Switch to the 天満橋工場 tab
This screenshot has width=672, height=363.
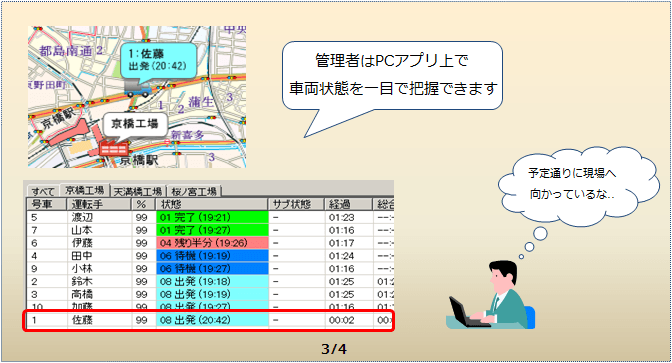[138, 191]
